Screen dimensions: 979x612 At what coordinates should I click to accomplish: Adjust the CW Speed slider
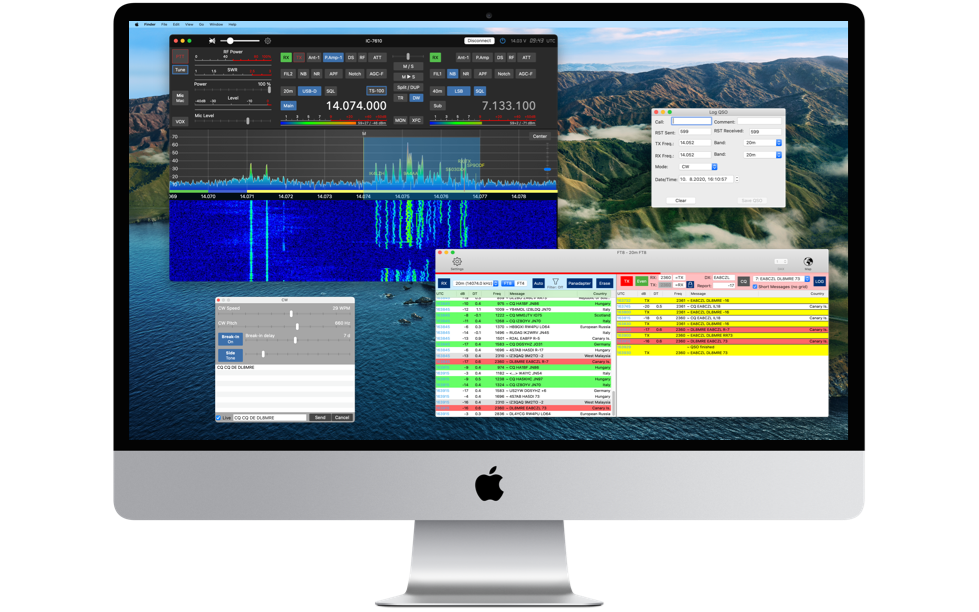[291, 313]
